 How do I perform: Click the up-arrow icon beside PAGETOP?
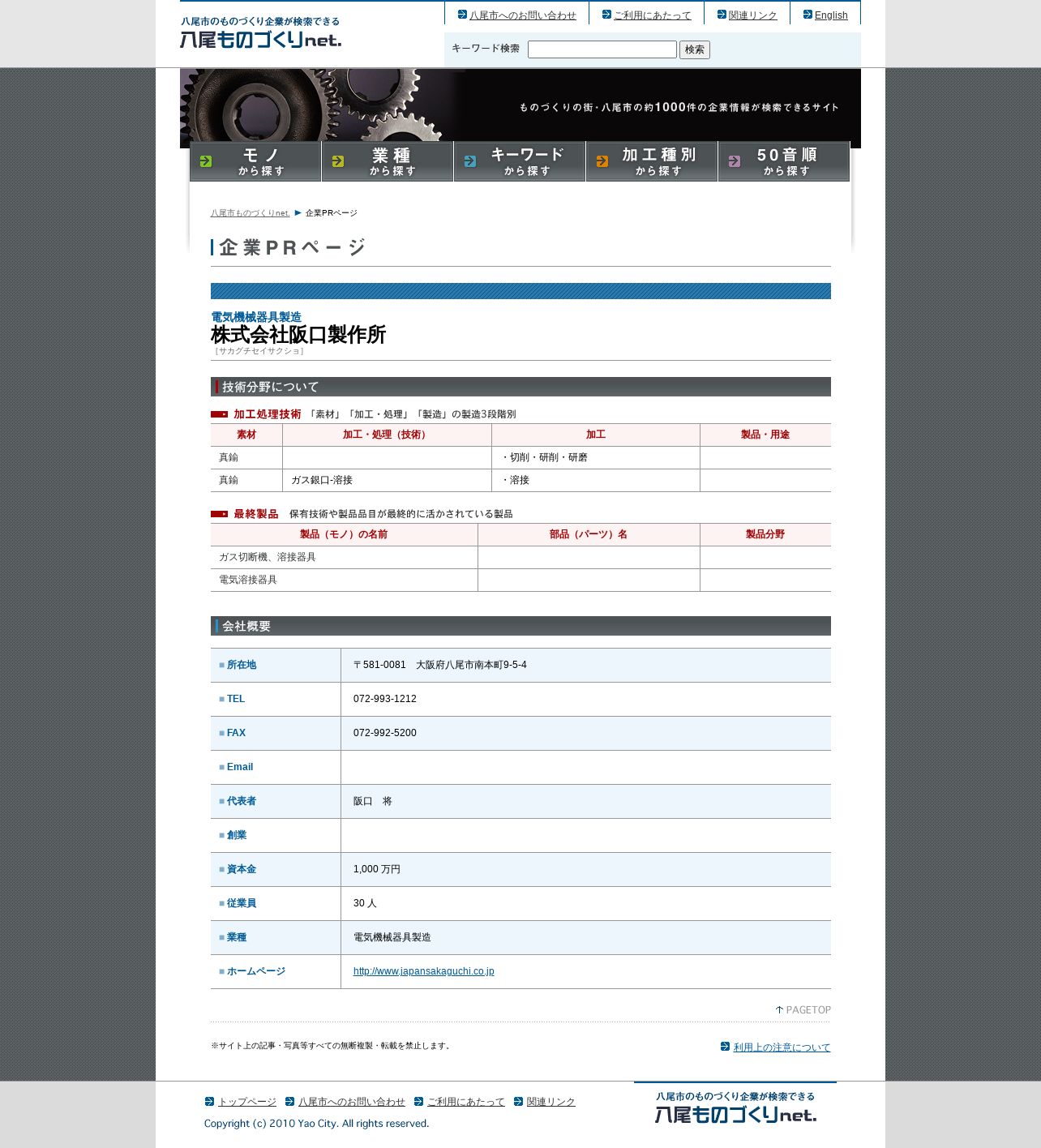coord(779,1010)
